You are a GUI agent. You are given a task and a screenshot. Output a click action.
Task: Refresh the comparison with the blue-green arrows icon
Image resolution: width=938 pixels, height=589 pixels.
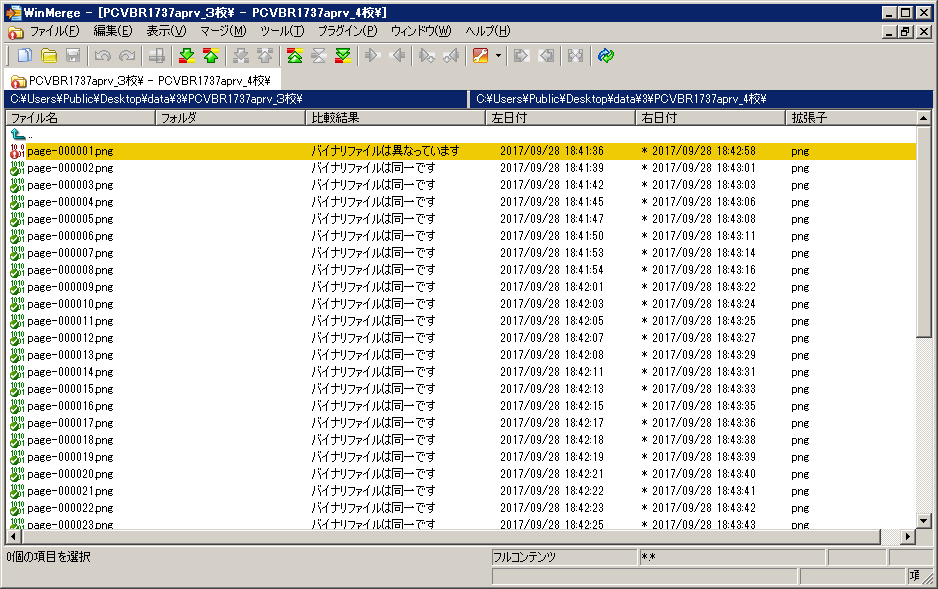click(x=606, y=56)
